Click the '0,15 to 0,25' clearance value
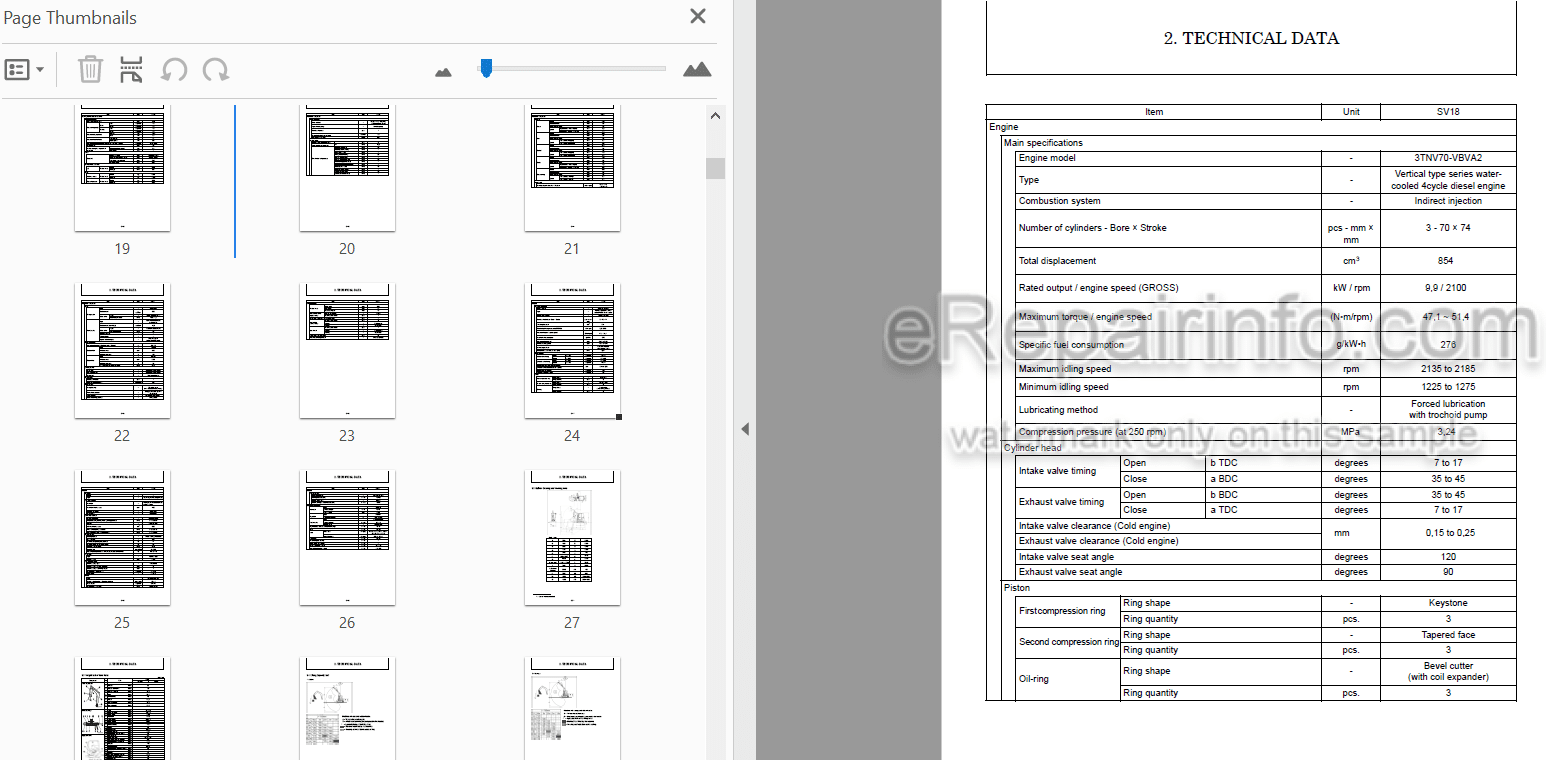The image size is (1546, 760). (x=1450, y=533)
